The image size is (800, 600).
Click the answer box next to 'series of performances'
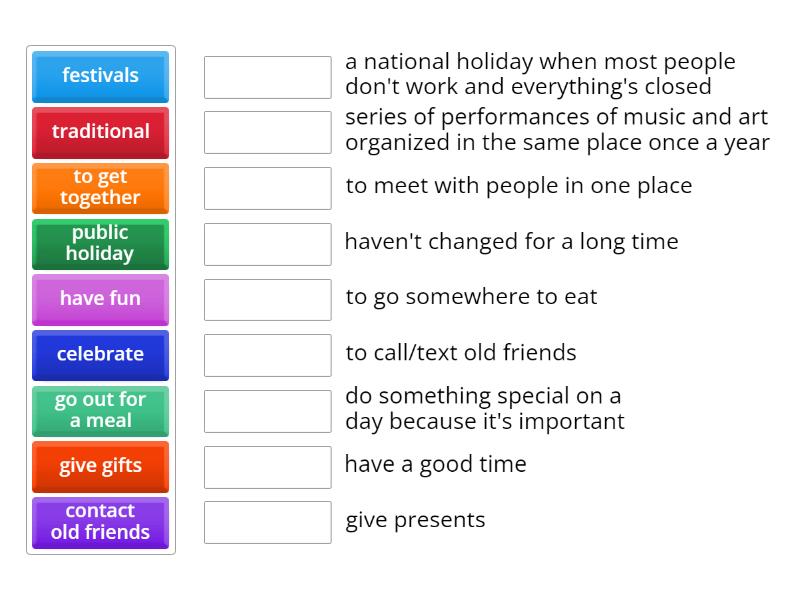pyautogui.click(x=267, y=130)
